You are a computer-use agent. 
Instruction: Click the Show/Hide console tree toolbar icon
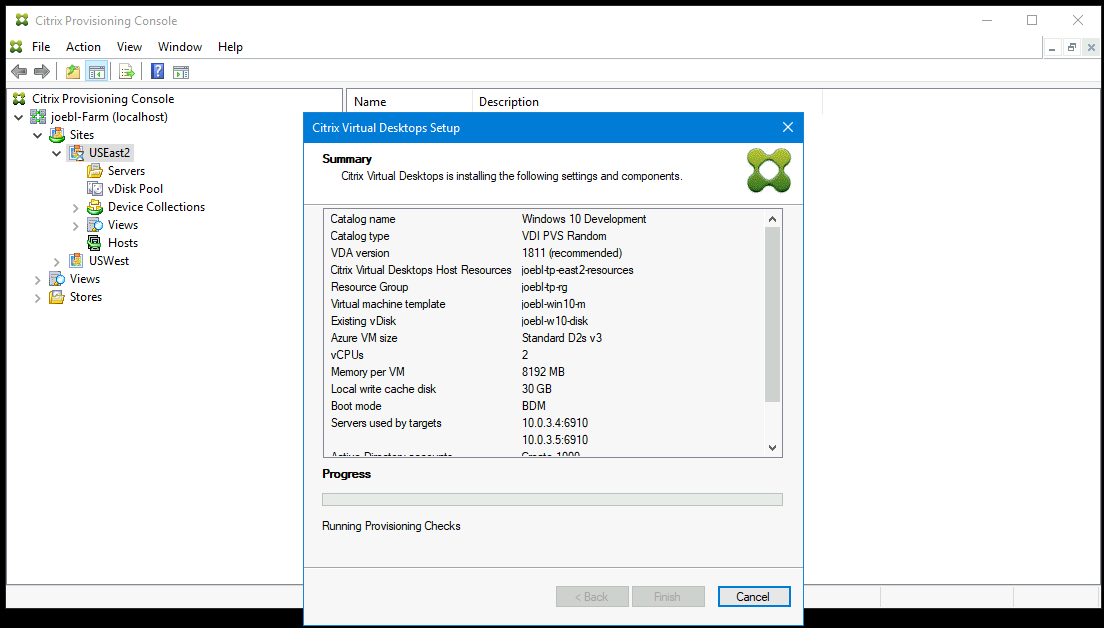tap(96, 71)
